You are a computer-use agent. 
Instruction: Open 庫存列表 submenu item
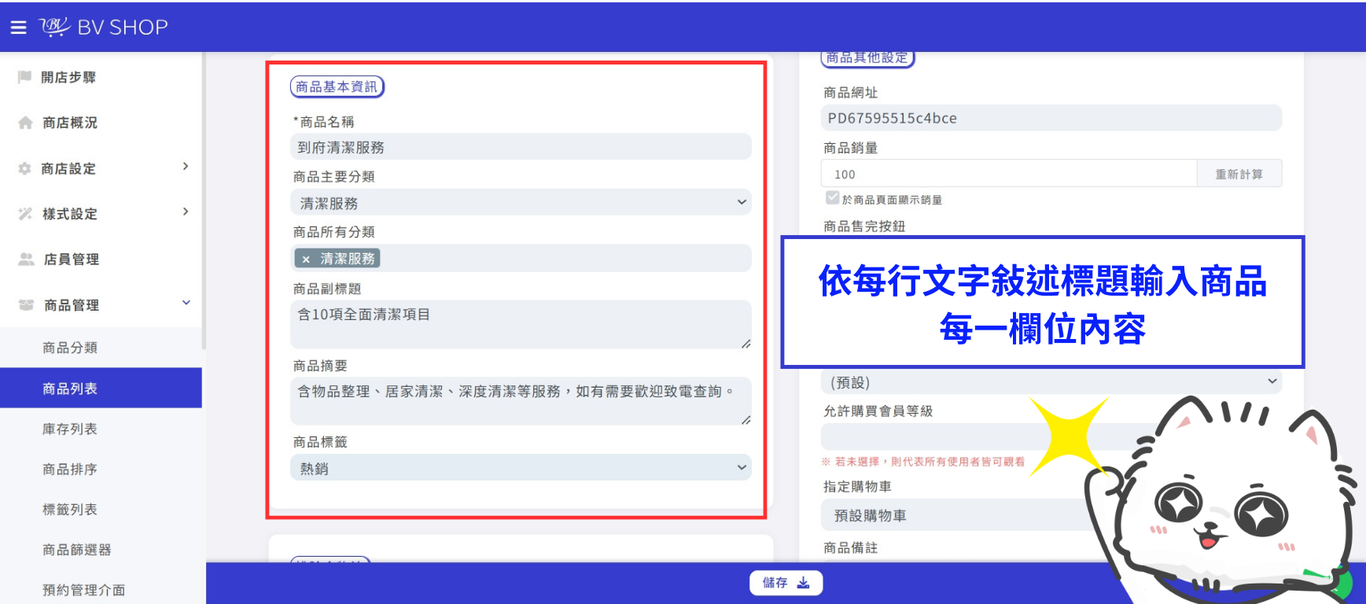70,429
